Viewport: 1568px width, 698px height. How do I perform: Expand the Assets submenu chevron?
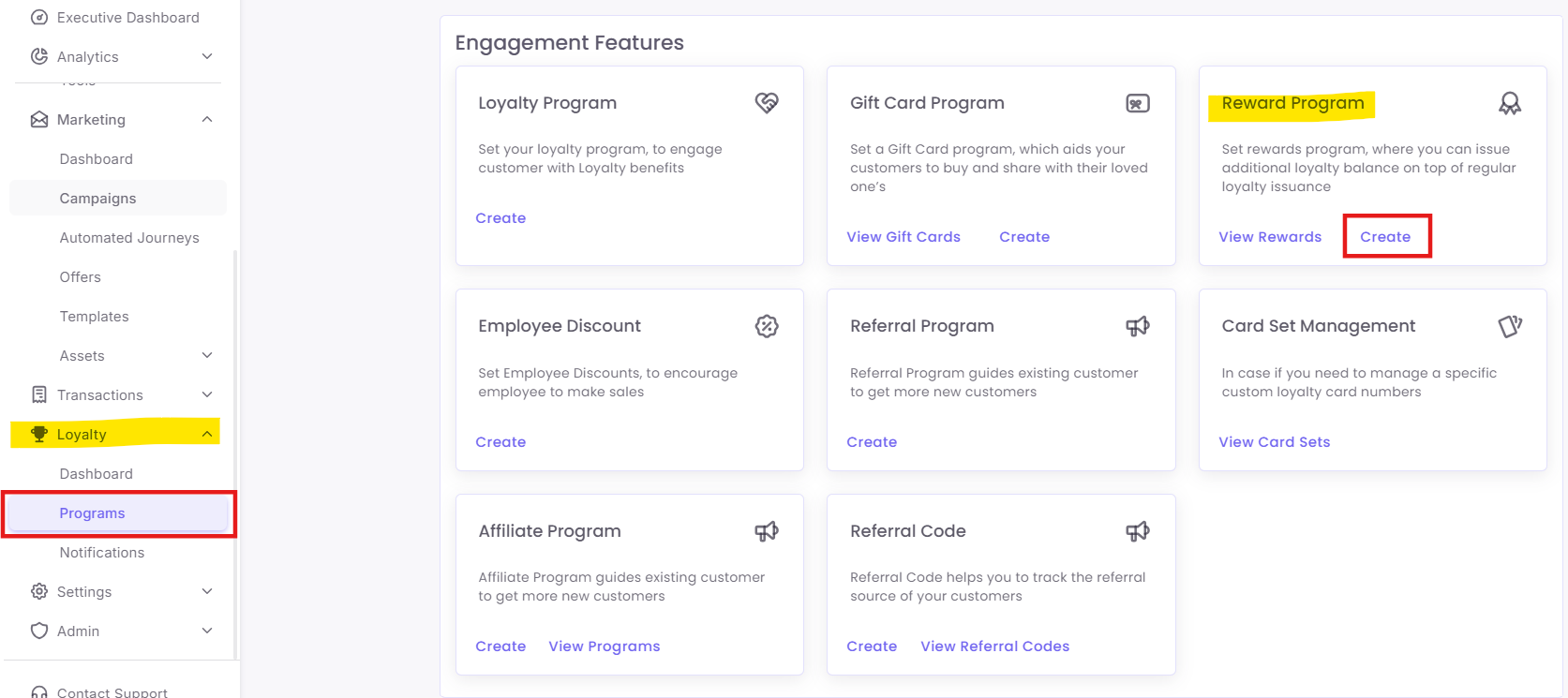tap(207, 355)
